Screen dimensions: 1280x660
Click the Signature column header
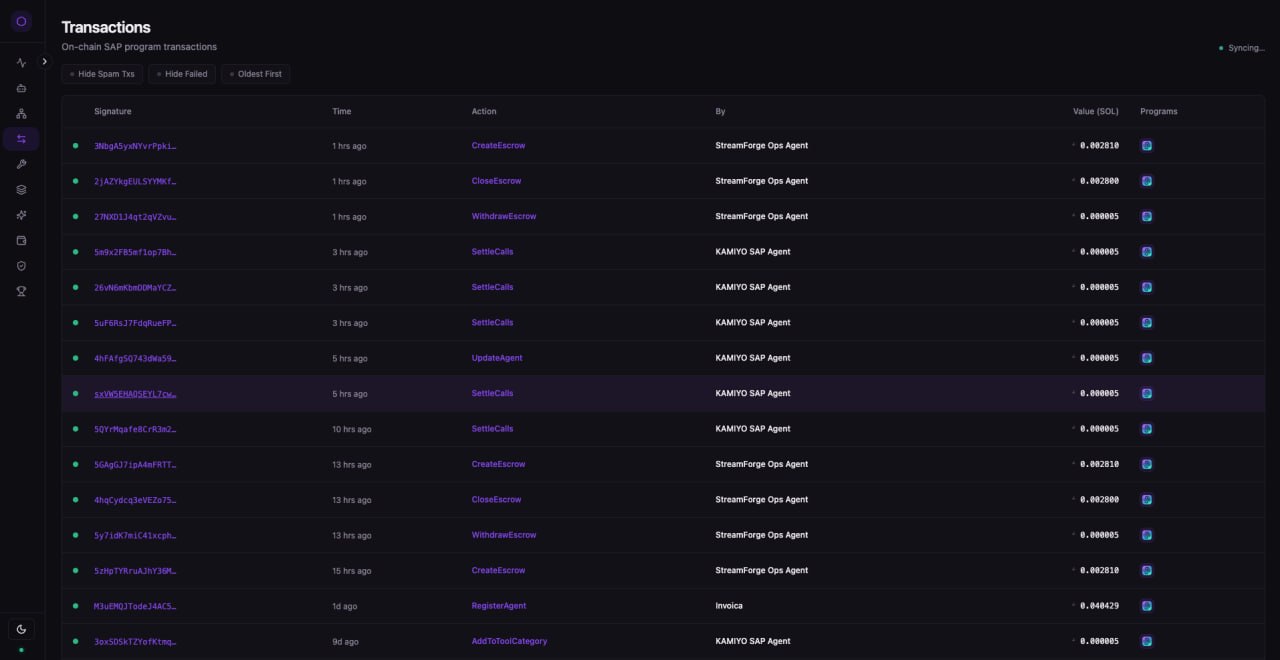click(113, 111)
